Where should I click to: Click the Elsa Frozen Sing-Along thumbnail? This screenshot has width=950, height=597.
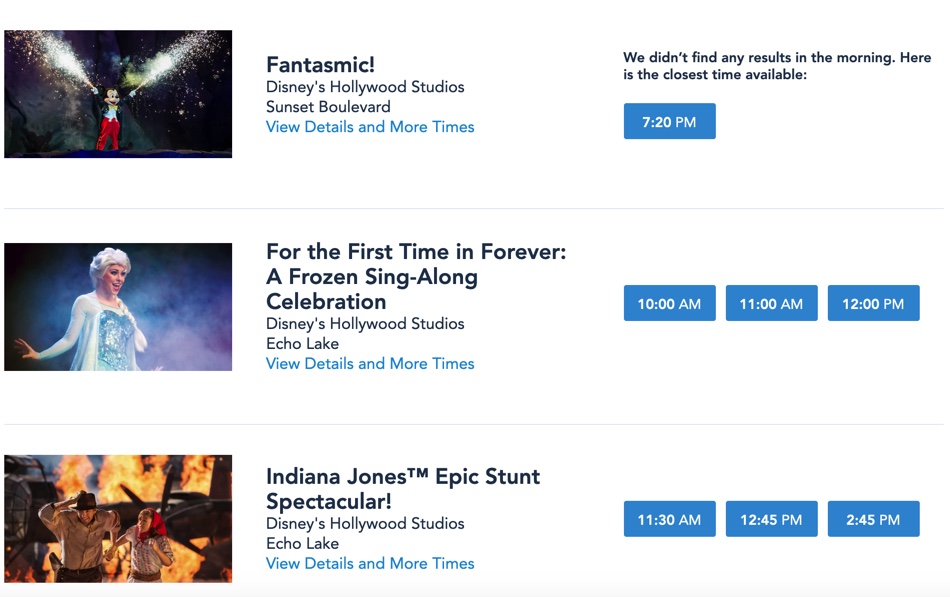[118, 307]
